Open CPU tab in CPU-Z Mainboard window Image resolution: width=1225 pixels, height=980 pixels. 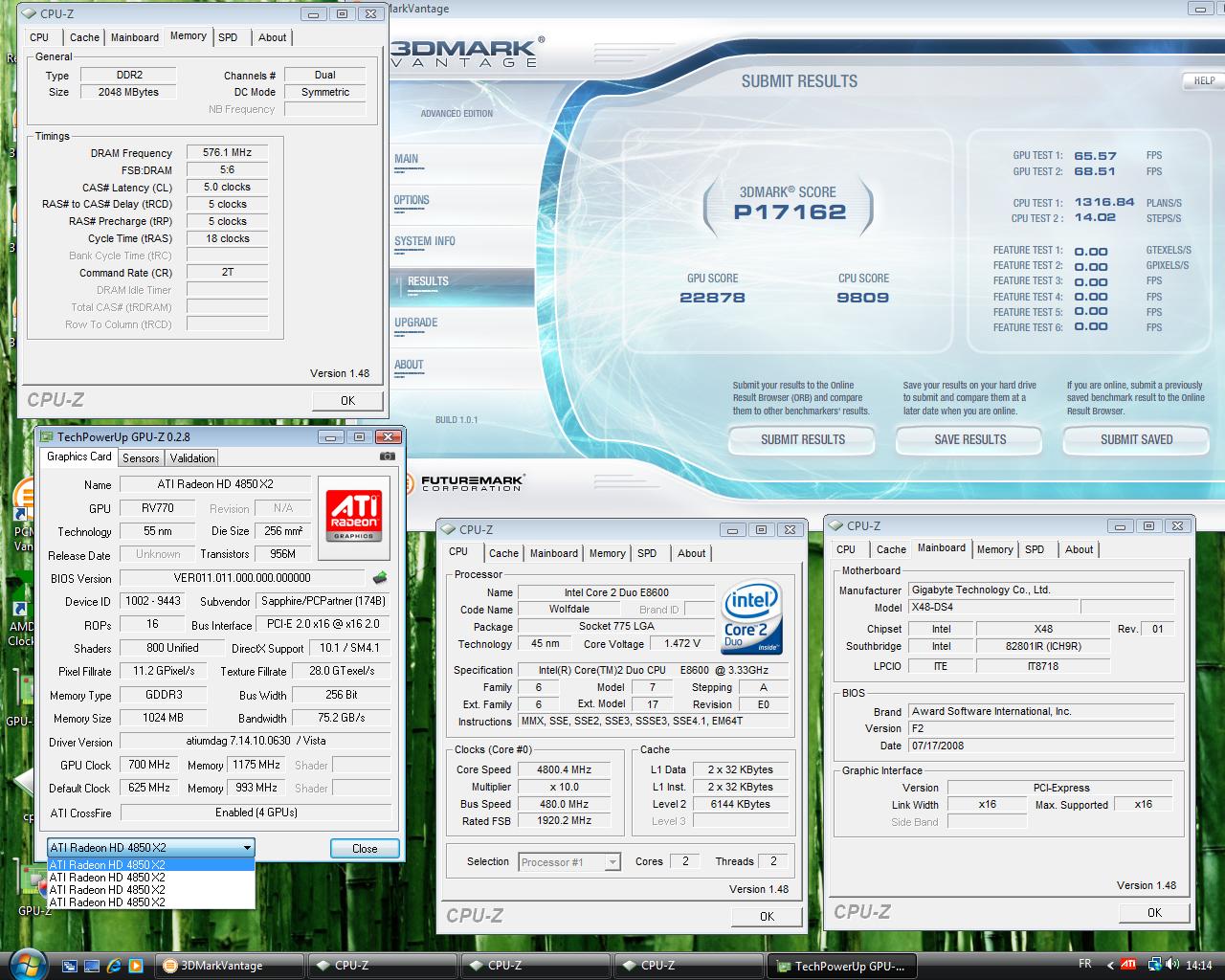pyautogui.click(x=846, y=549)
